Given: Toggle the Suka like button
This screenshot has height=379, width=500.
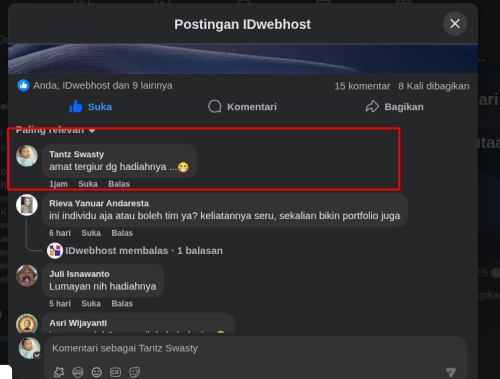Looking at the screenshot, I should point(90,107).
